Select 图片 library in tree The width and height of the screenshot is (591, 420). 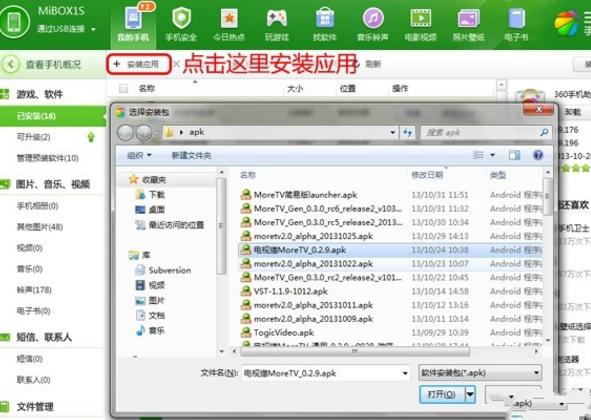point(156,300)
